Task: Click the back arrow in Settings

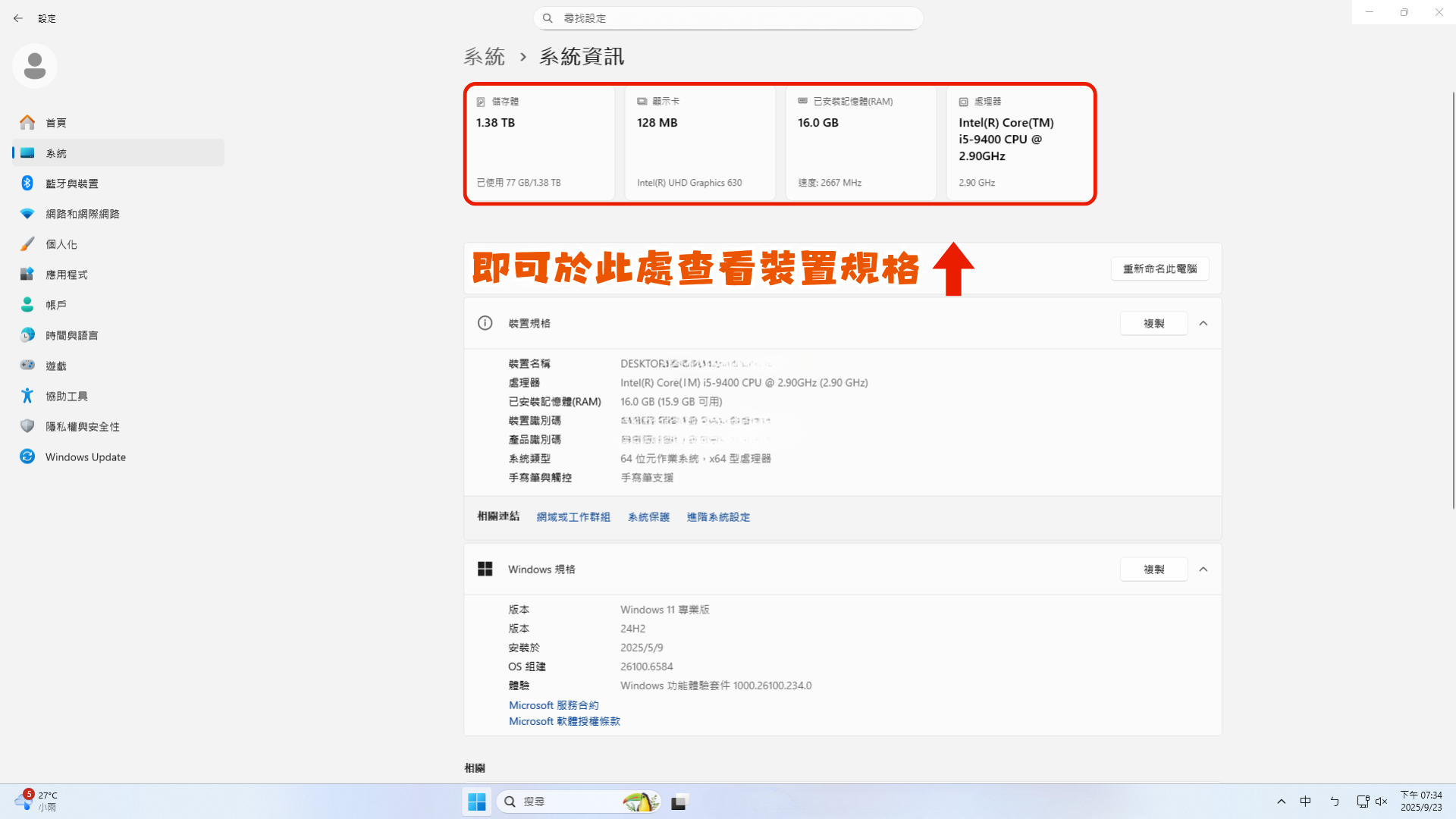Action: point(18,18)
